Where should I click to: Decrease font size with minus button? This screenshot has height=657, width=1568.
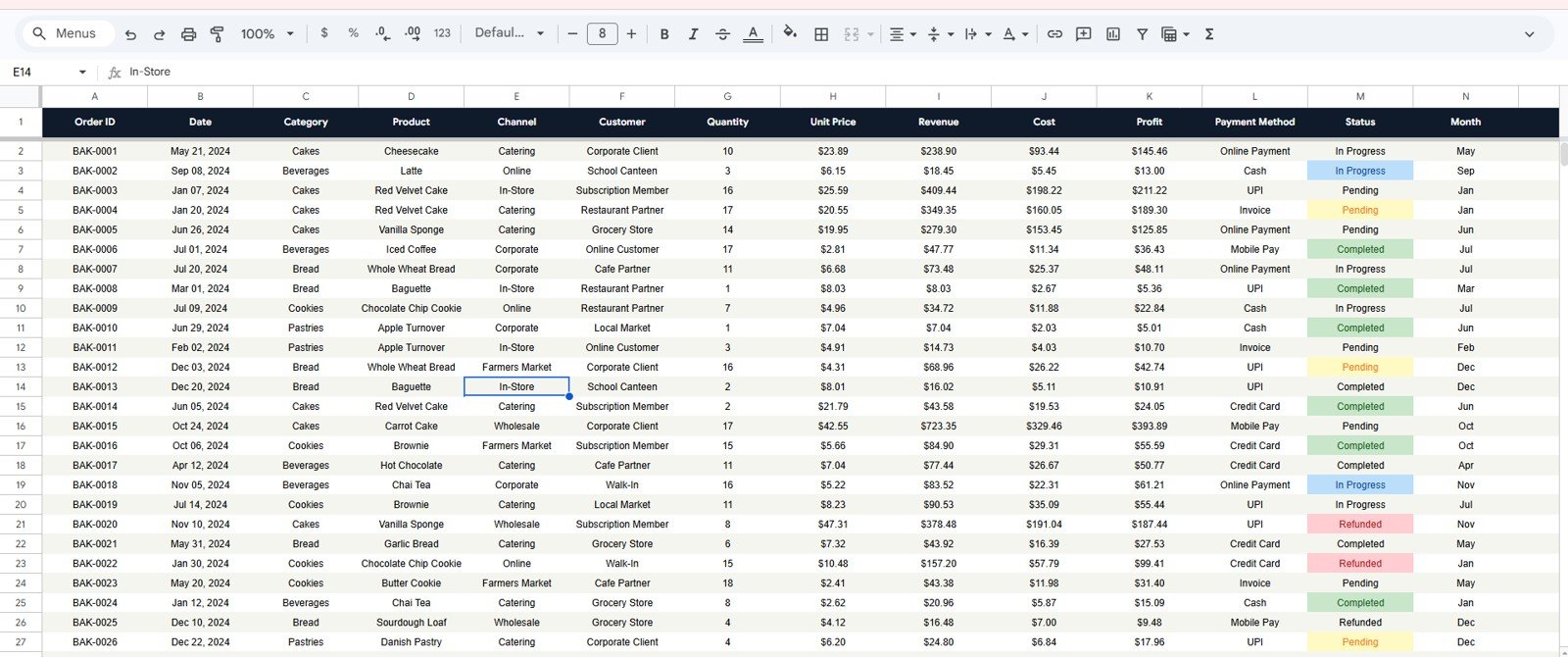tap(572, 34)
